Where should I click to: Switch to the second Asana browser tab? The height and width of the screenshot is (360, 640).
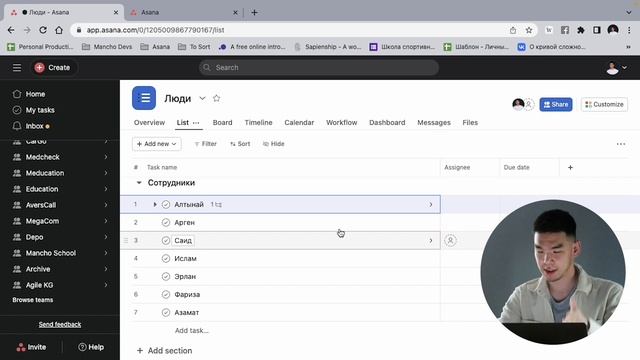click(184, 12)
